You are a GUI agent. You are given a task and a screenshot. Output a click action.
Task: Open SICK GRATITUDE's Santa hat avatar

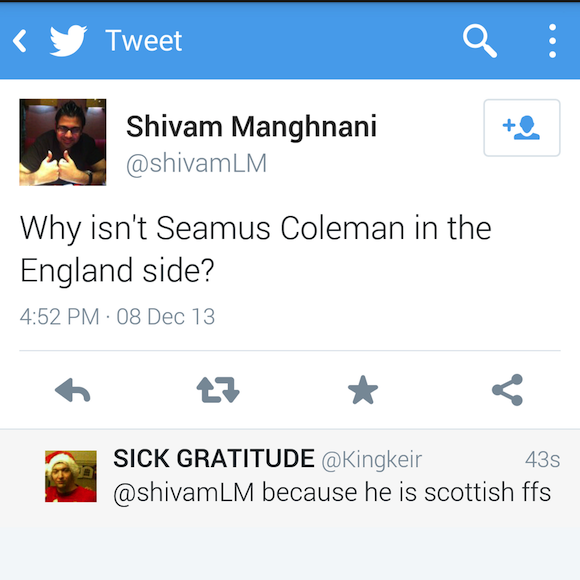(71, 476)
